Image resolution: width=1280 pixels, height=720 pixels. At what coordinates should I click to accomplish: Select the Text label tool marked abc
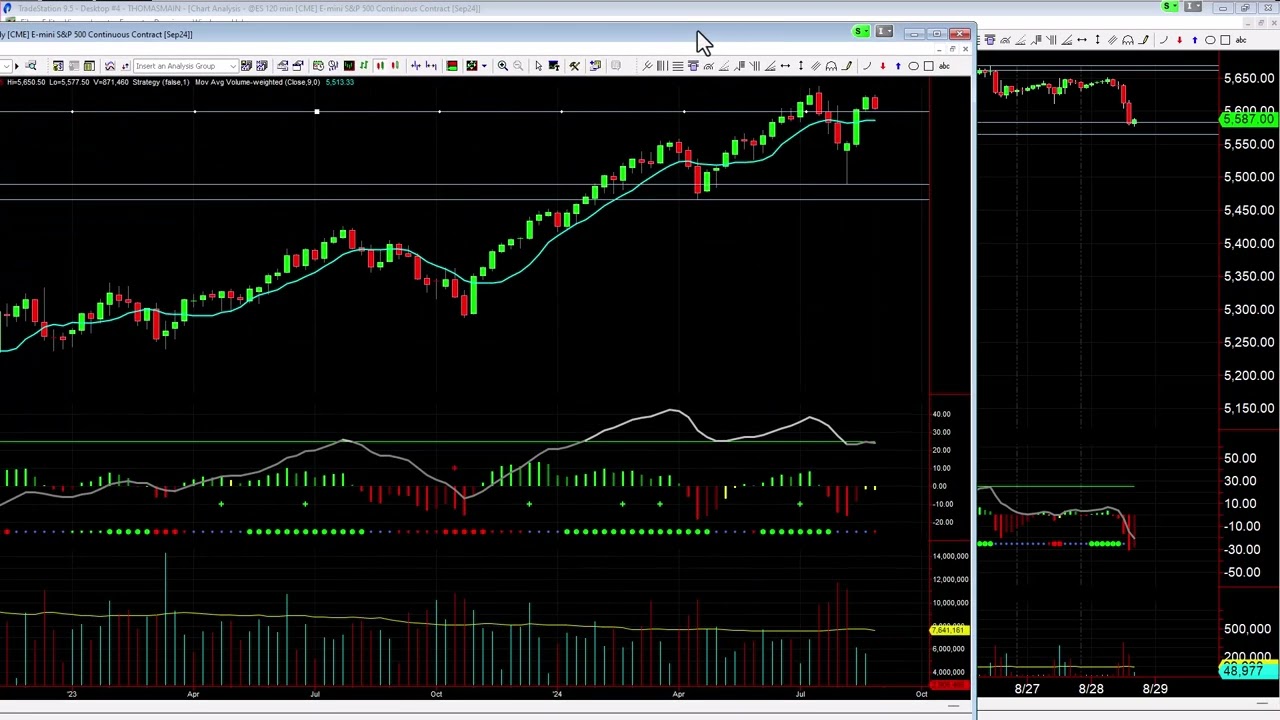[x=943, y=65]
